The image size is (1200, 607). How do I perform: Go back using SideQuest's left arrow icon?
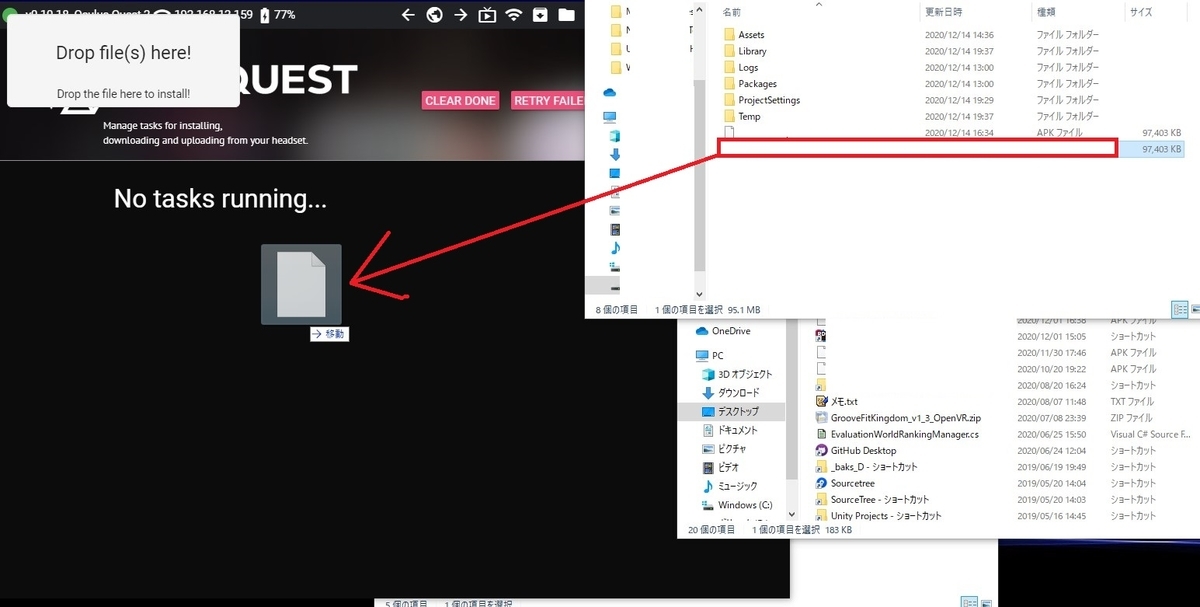(408, 15)
